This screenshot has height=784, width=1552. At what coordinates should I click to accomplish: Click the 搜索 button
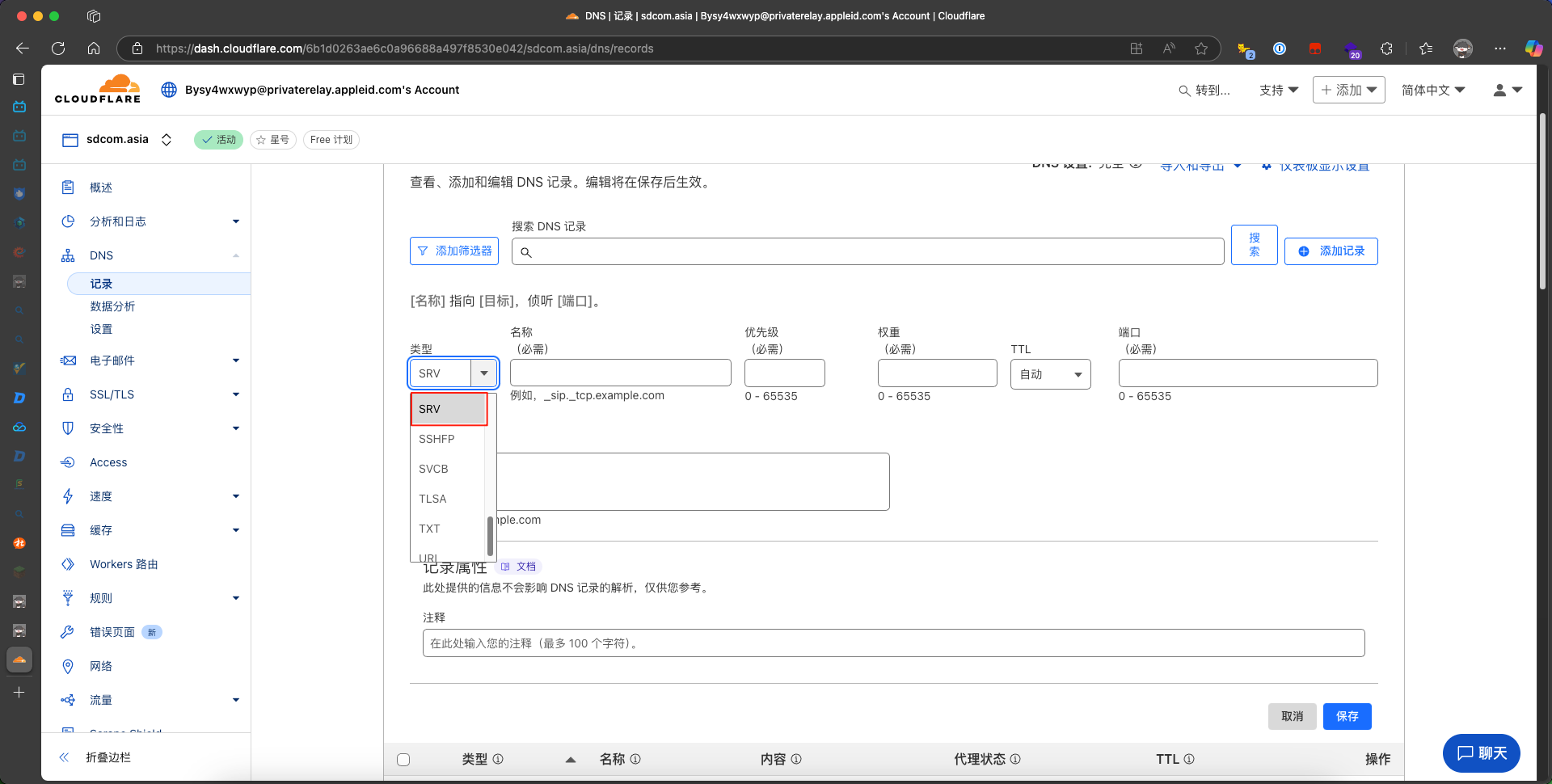(1255, 245)
